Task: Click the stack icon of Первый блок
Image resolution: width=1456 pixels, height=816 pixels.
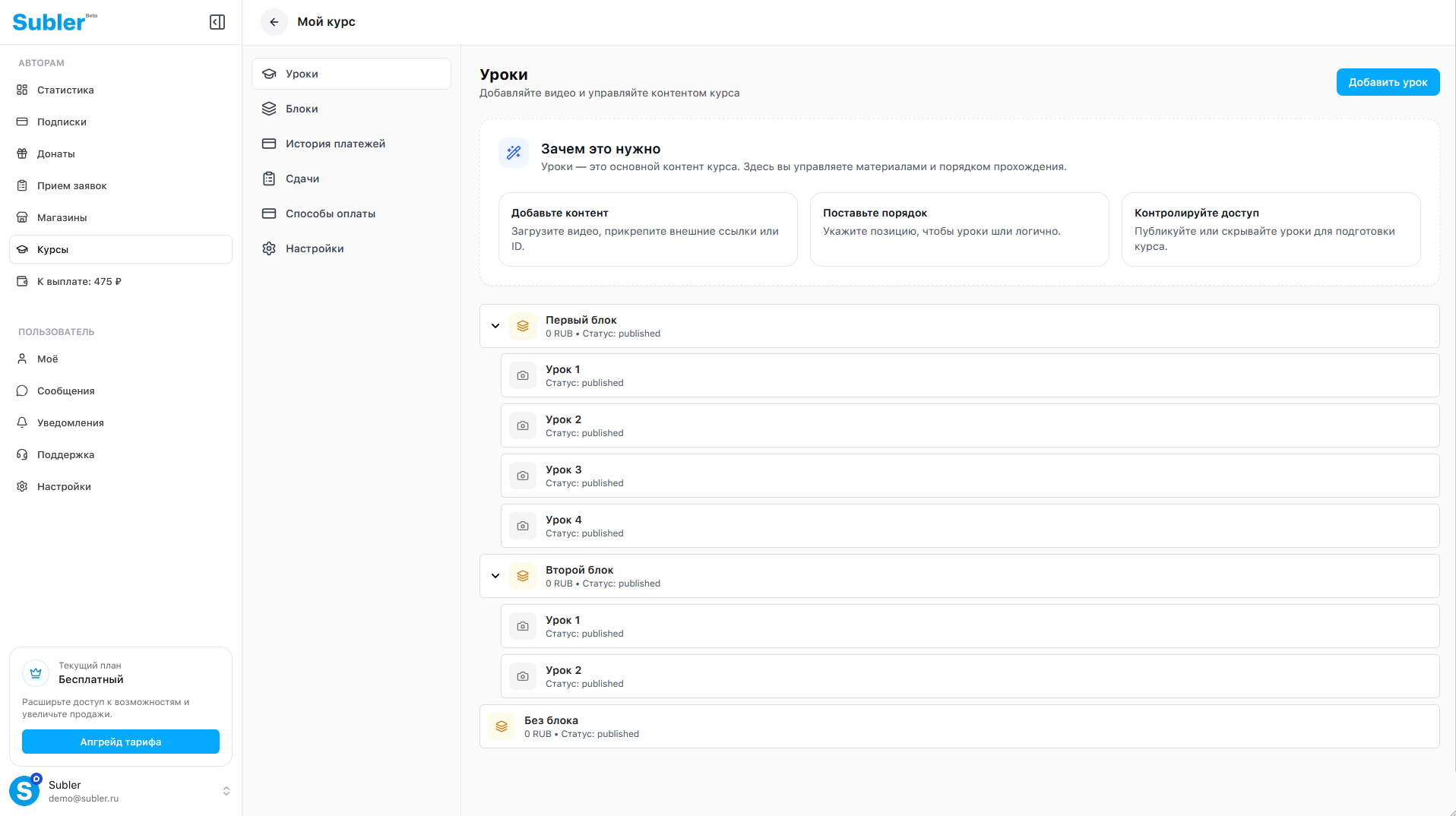Action: click(x=523, y=326)
